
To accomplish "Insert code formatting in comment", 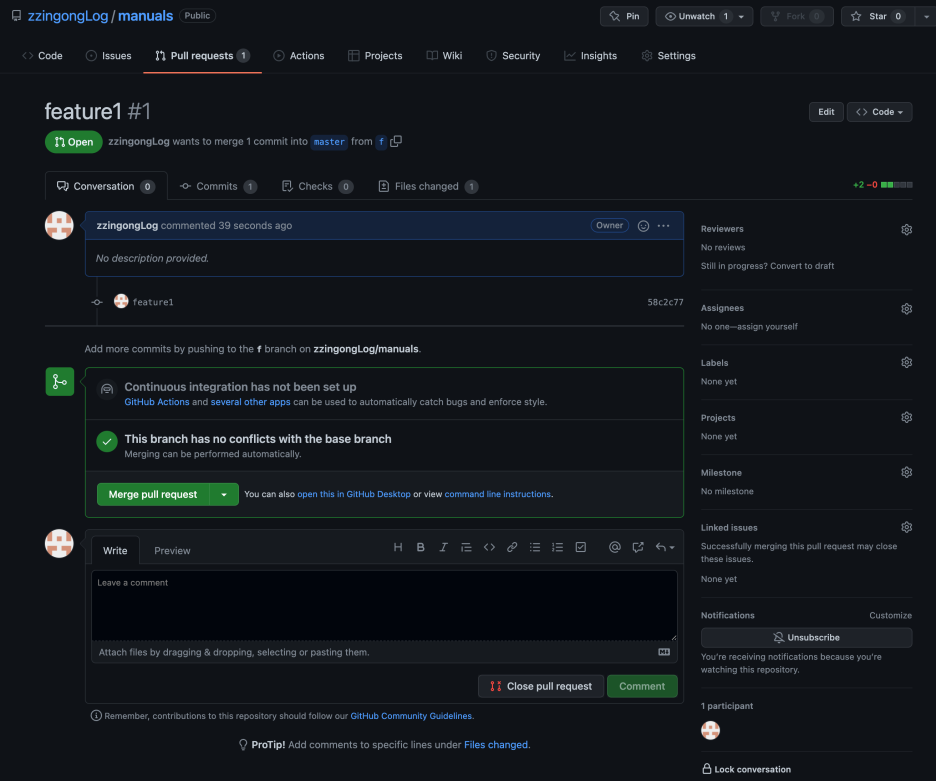I will (x=489, y=547).
